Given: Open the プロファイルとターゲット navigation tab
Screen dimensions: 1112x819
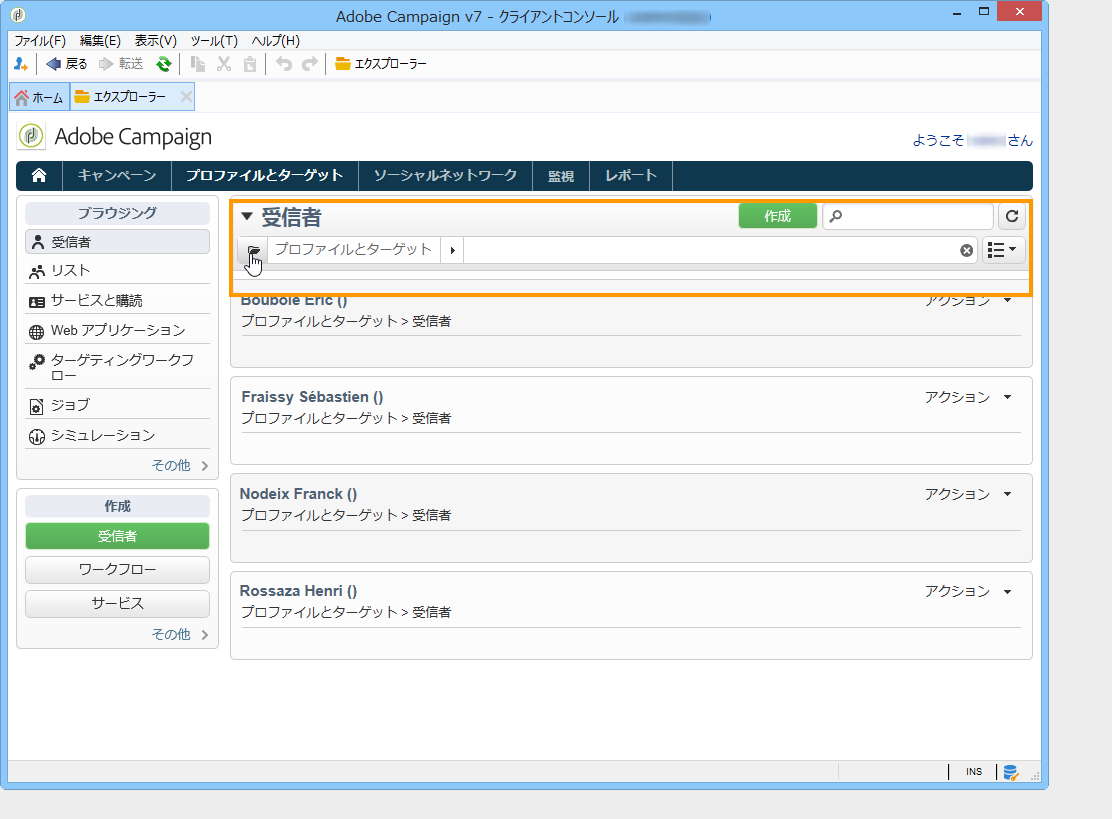Looking at the screenshot, I should [x=265, y=176].
